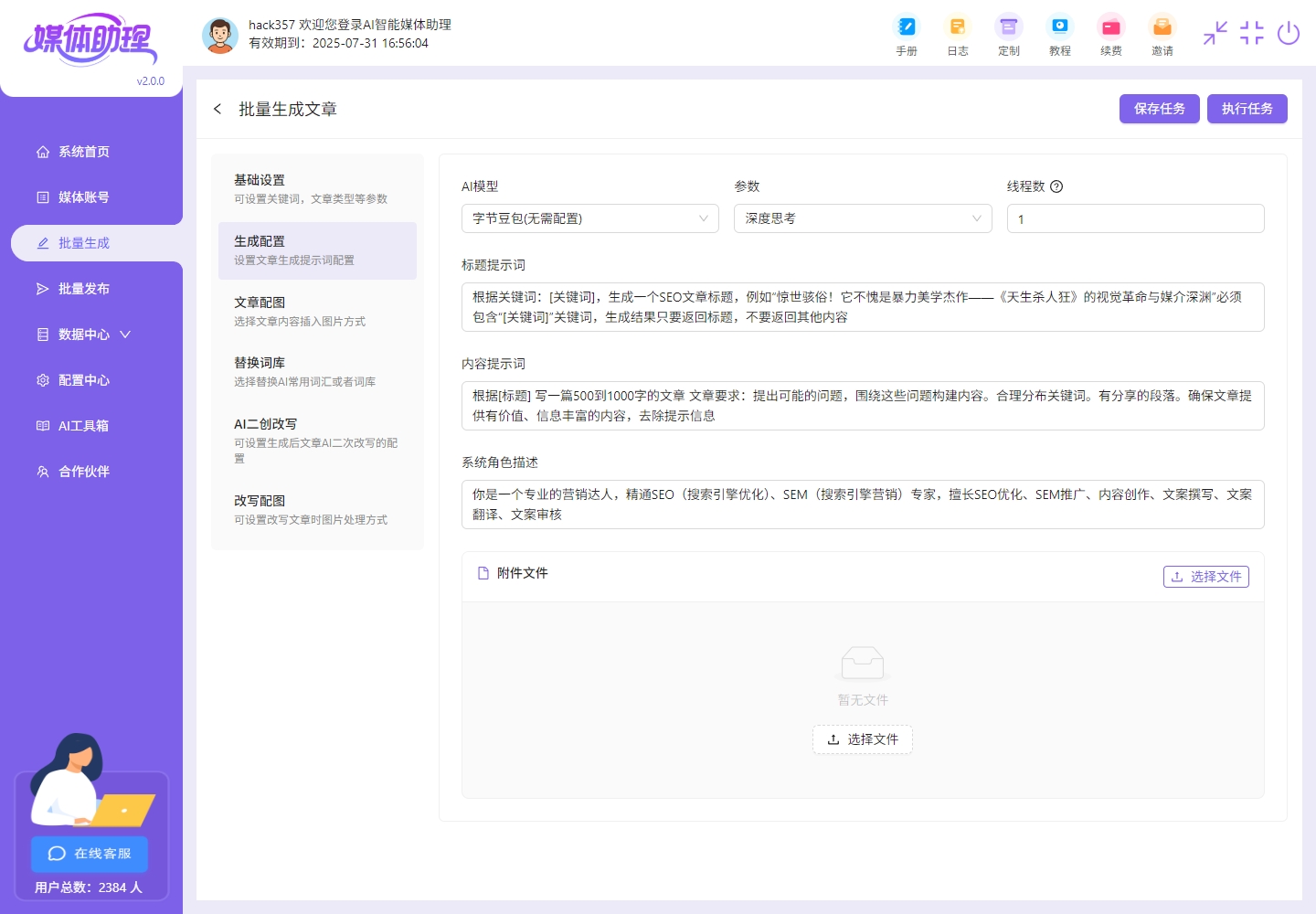Image resolution: width=1316 pixels, height=914 pixels.
Task: Open 配置中心 in sidebar
Action: pos(84,380)
